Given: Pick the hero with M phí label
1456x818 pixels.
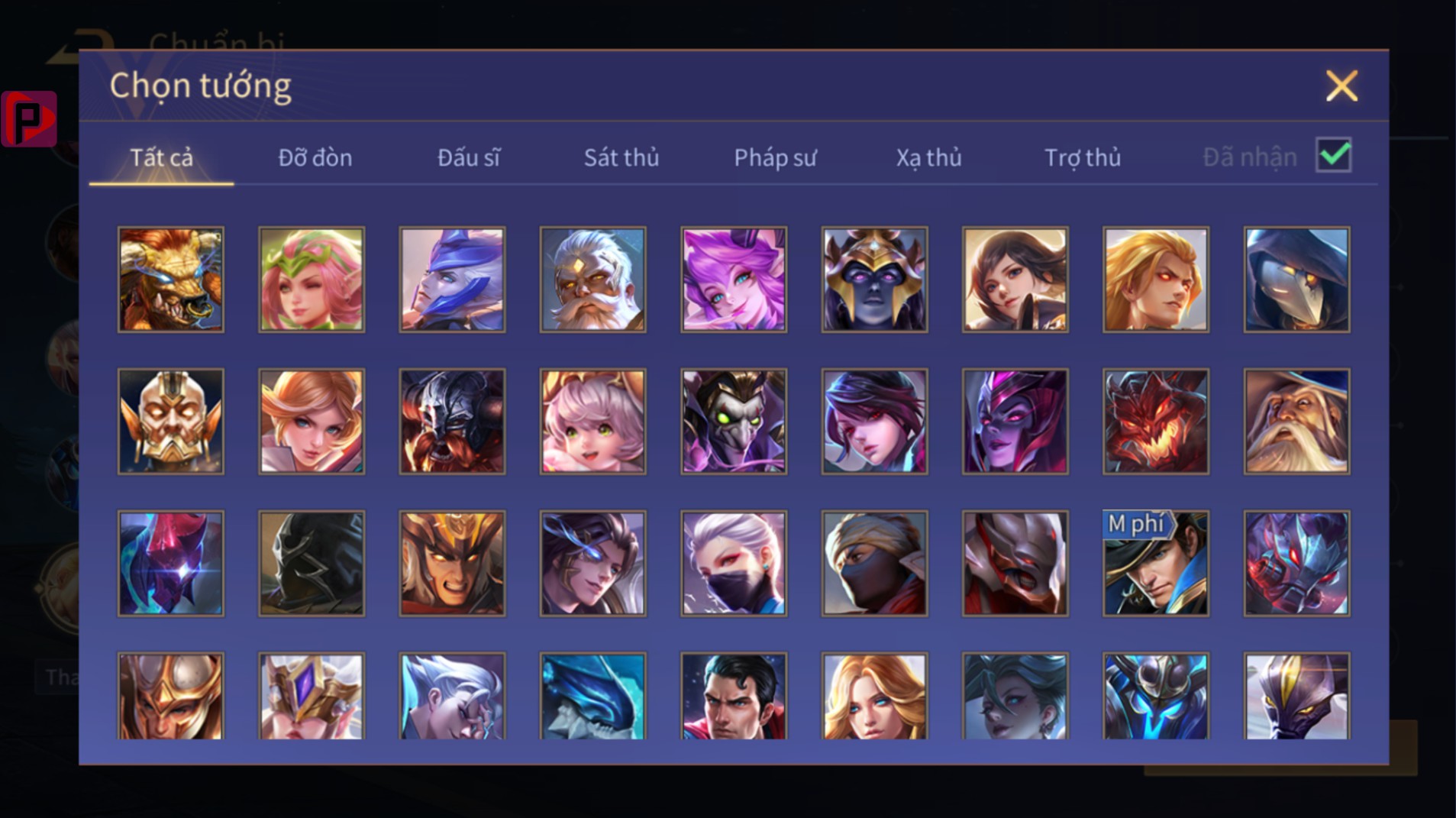Looking at the screenshot, I should 1156,564.
